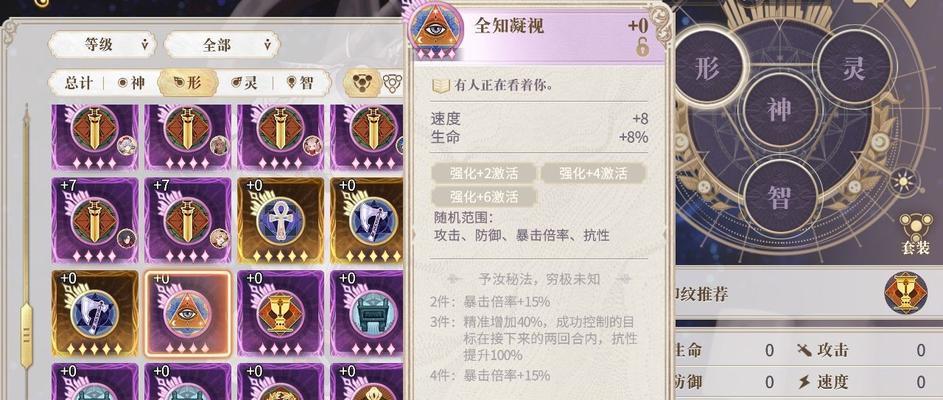The image size is (943, 400).
Task: Switch to the 总计 tab
Action: [78, 83]
